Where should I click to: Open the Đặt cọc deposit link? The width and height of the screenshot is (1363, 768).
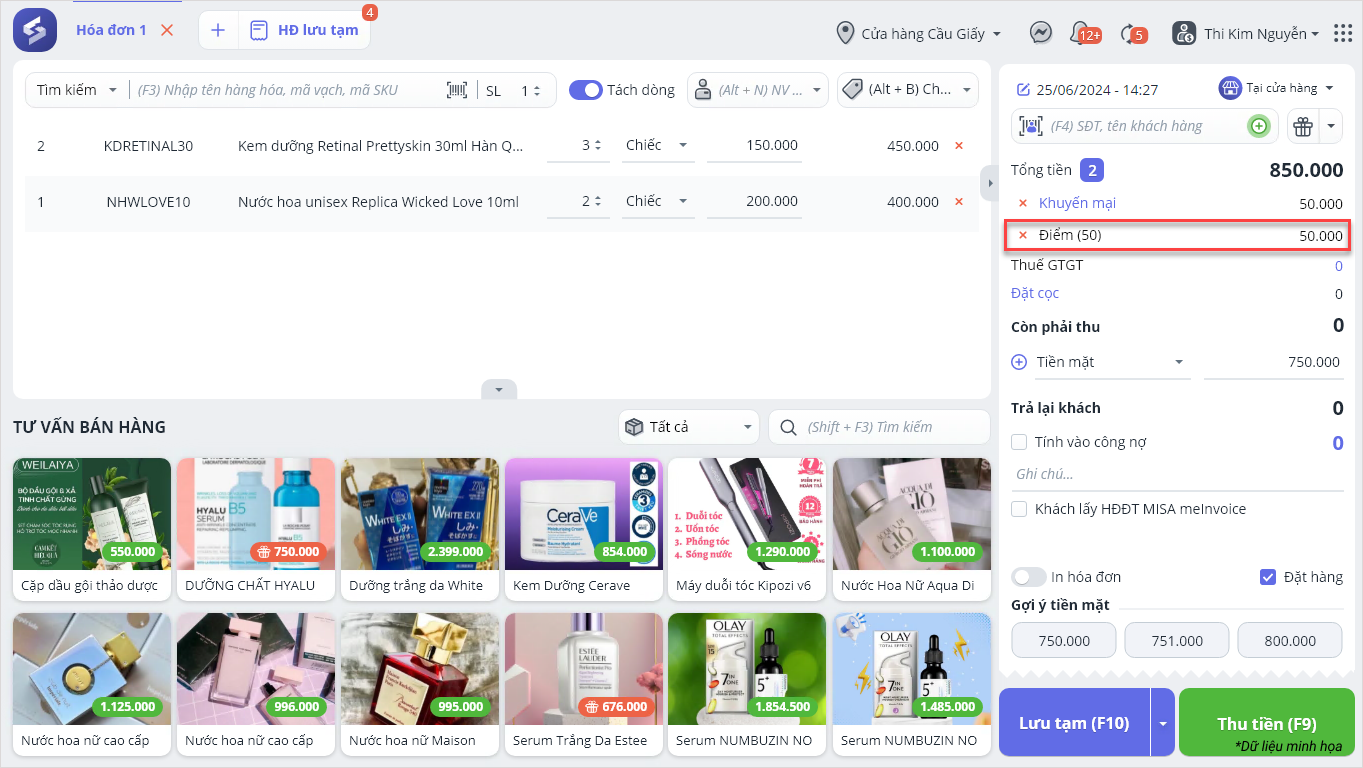point(1035,293)
